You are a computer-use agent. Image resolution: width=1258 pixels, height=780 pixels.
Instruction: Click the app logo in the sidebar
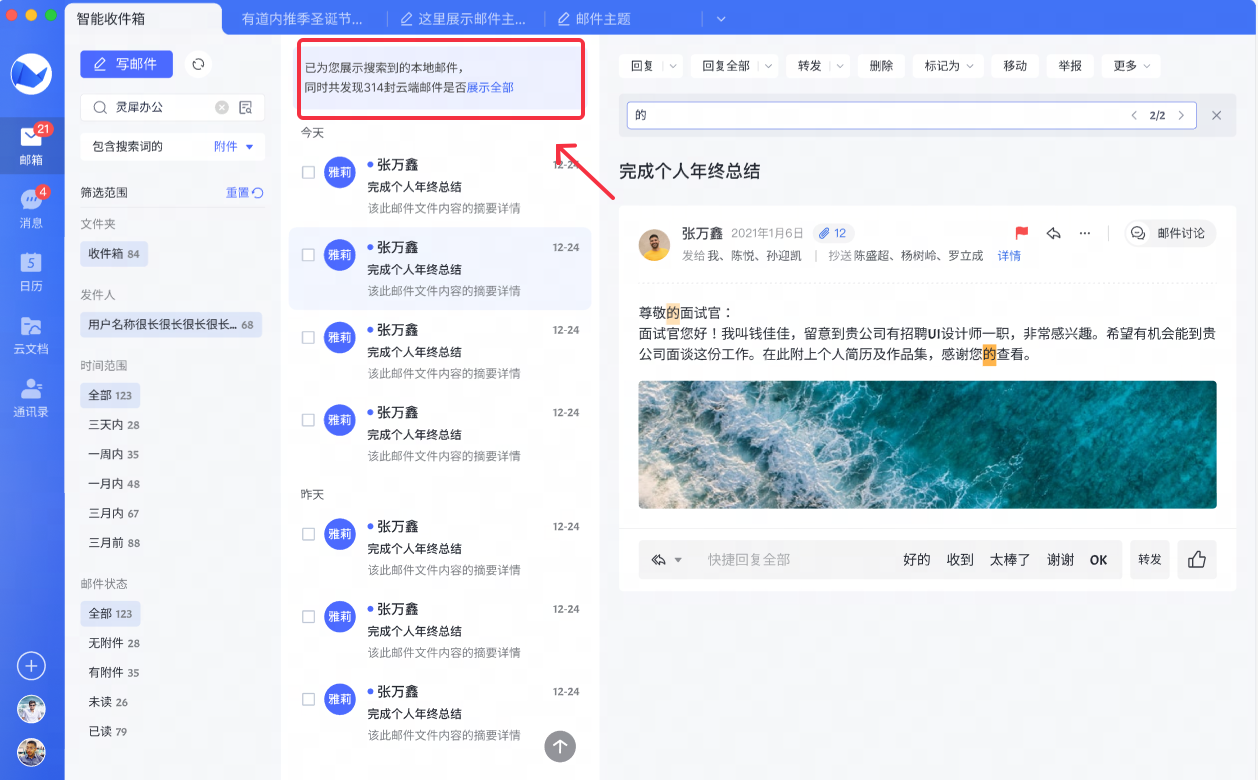tap(31, 74)
